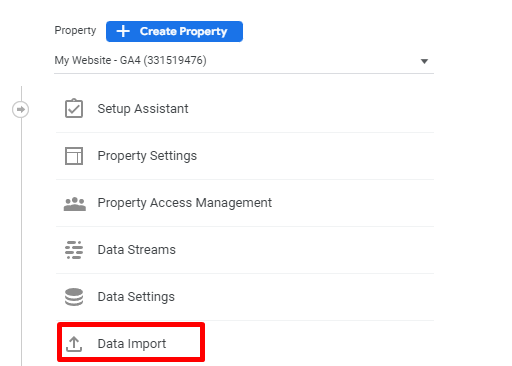This screenshot has height=366, width=512.
Task: Open Data Streams text link
Action: 136,250
